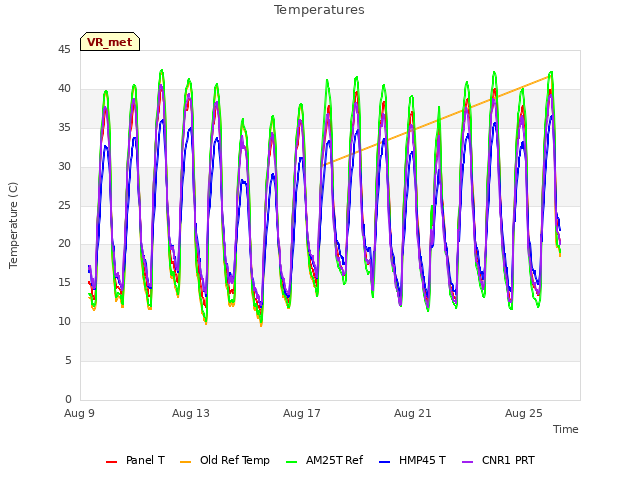The image size is (640, 480).
Task: Toggle the Panel T legend entry
Action: (x=135, y=460)
